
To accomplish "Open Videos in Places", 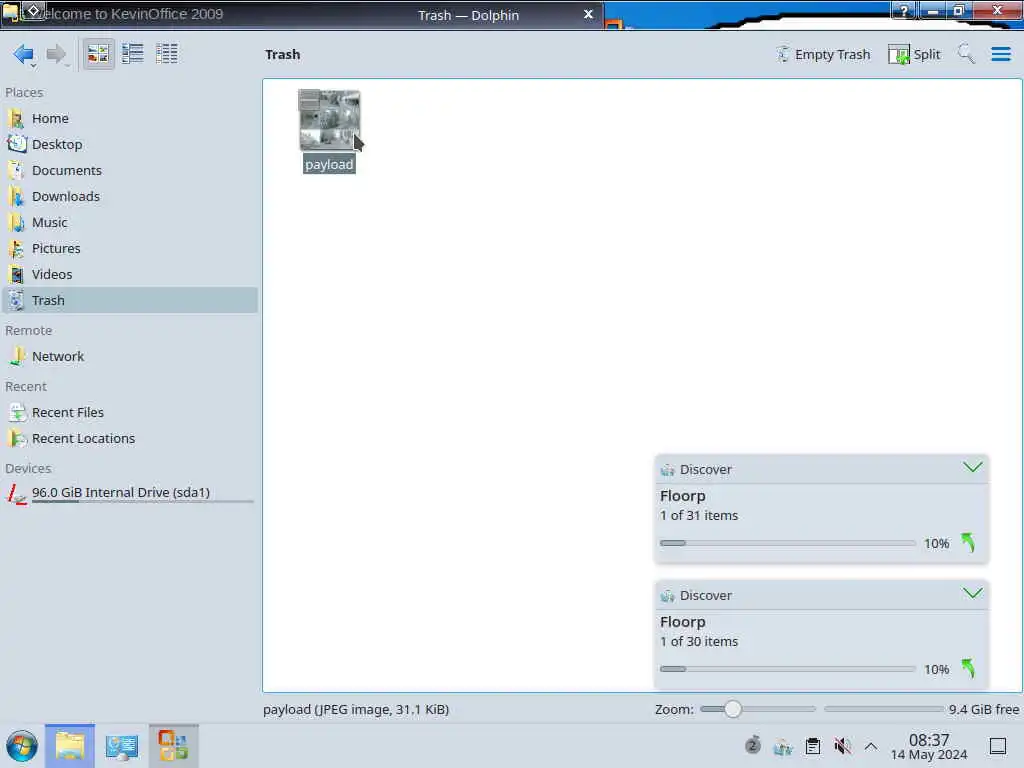I will tap(129, 275).
